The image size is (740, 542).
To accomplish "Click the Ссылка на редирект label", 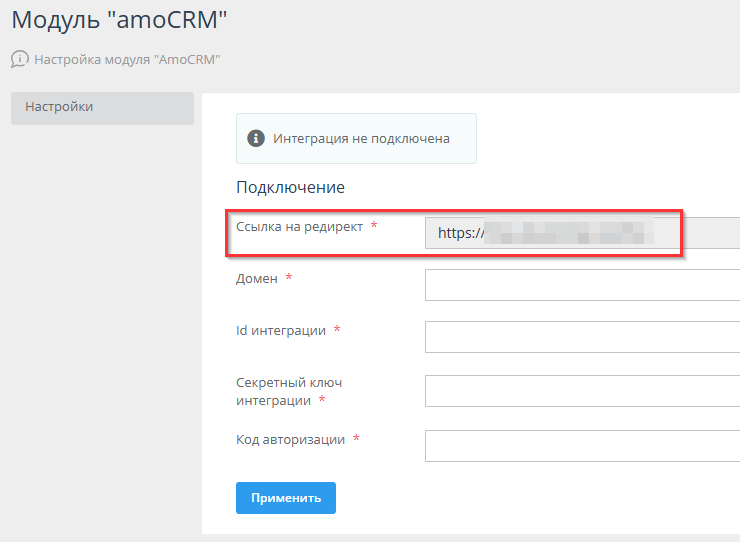I will click(300, 227).
